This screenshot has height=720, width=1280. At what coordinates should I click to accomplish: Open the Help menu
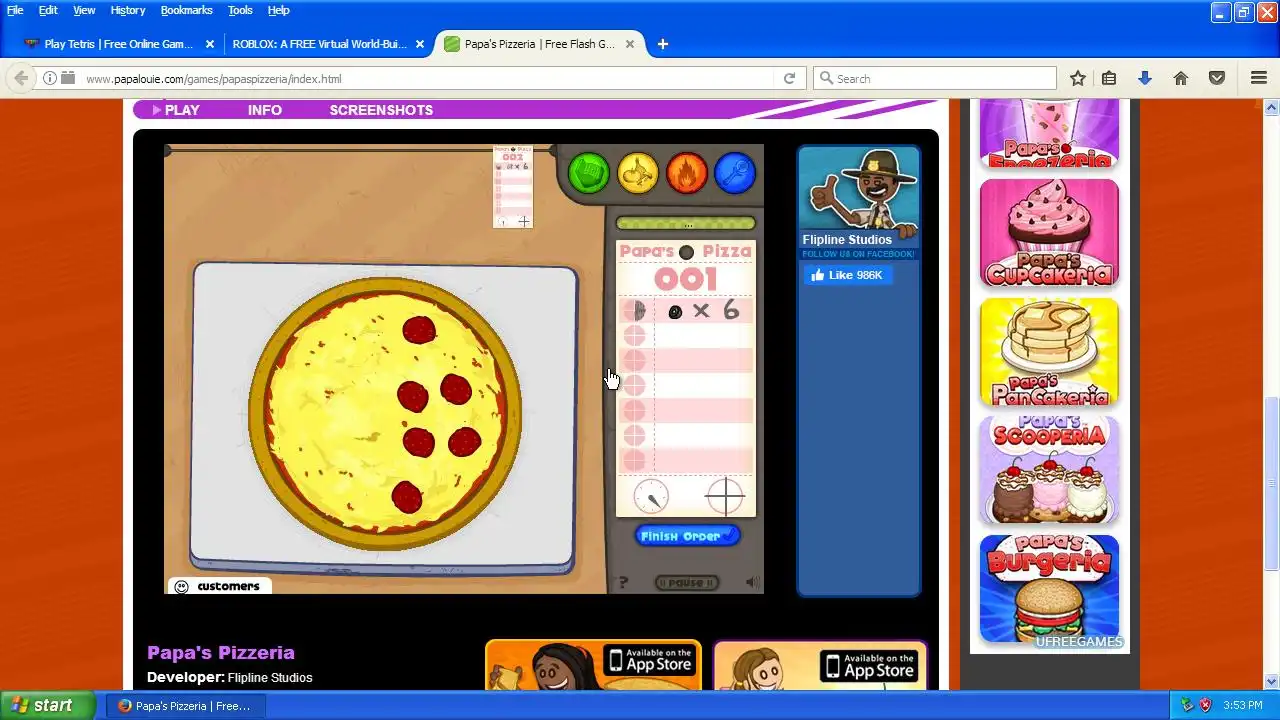[279, 10]
